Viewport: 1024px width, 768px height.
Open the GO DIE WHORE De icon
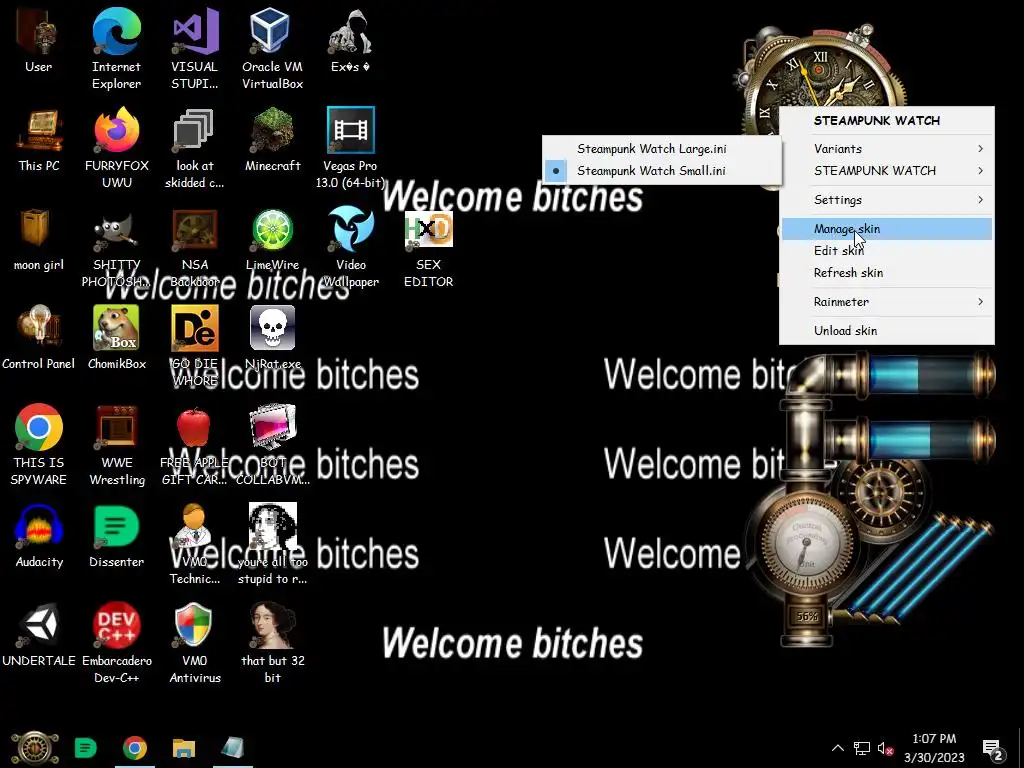(x=195, y=346)
